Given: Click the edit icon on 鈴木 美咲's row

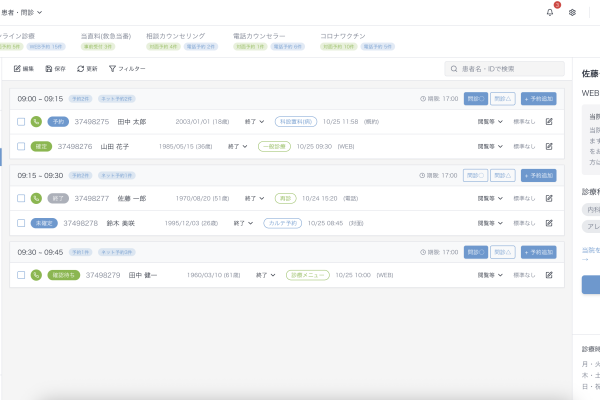Looking at the screenshot, I should tap(549, 223).
